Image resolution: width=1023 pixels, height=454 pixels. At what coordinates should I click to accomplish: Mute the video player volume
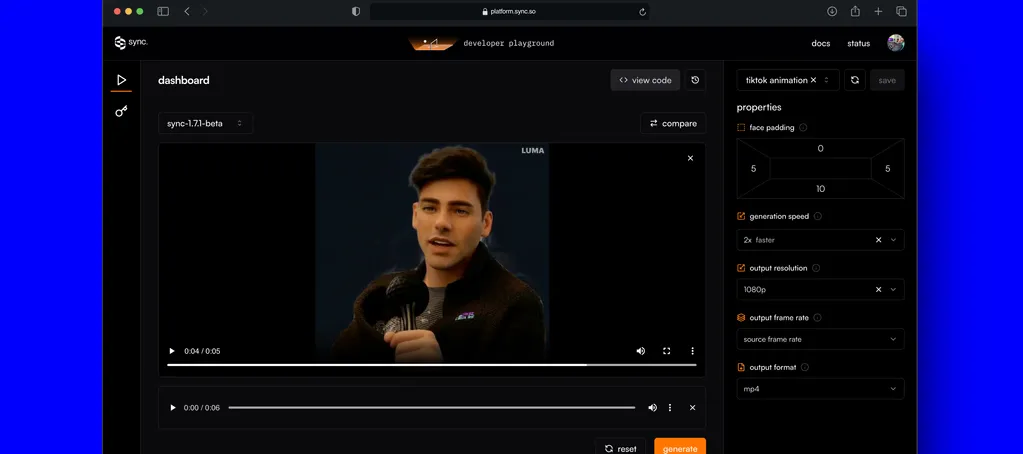click(x=641, y=351)
